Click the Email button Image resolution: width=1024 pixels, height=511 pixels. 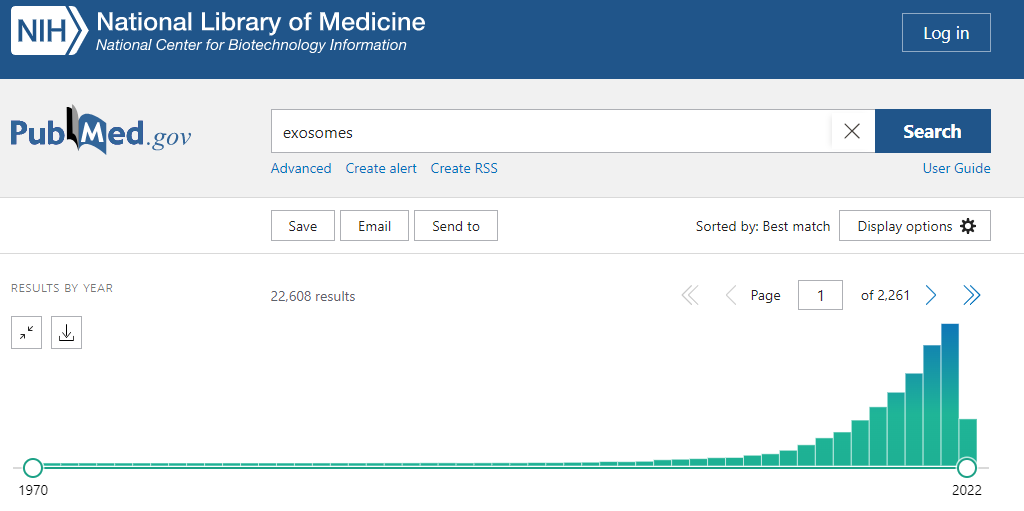coord(374,226)
